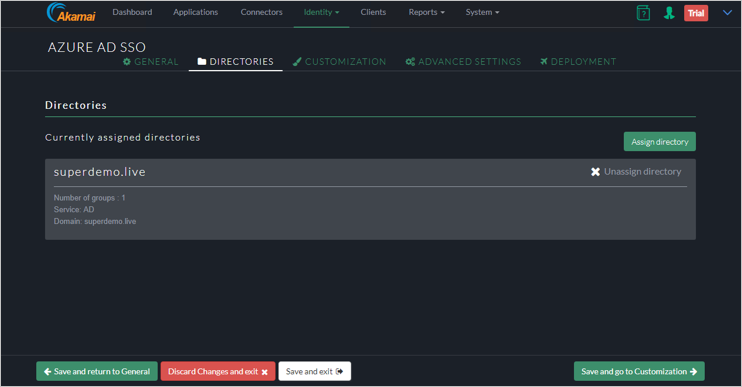This screenshot has width=742, height=387.
Task: Expand the Reports dropdown menu
Action: pos(426,12)
